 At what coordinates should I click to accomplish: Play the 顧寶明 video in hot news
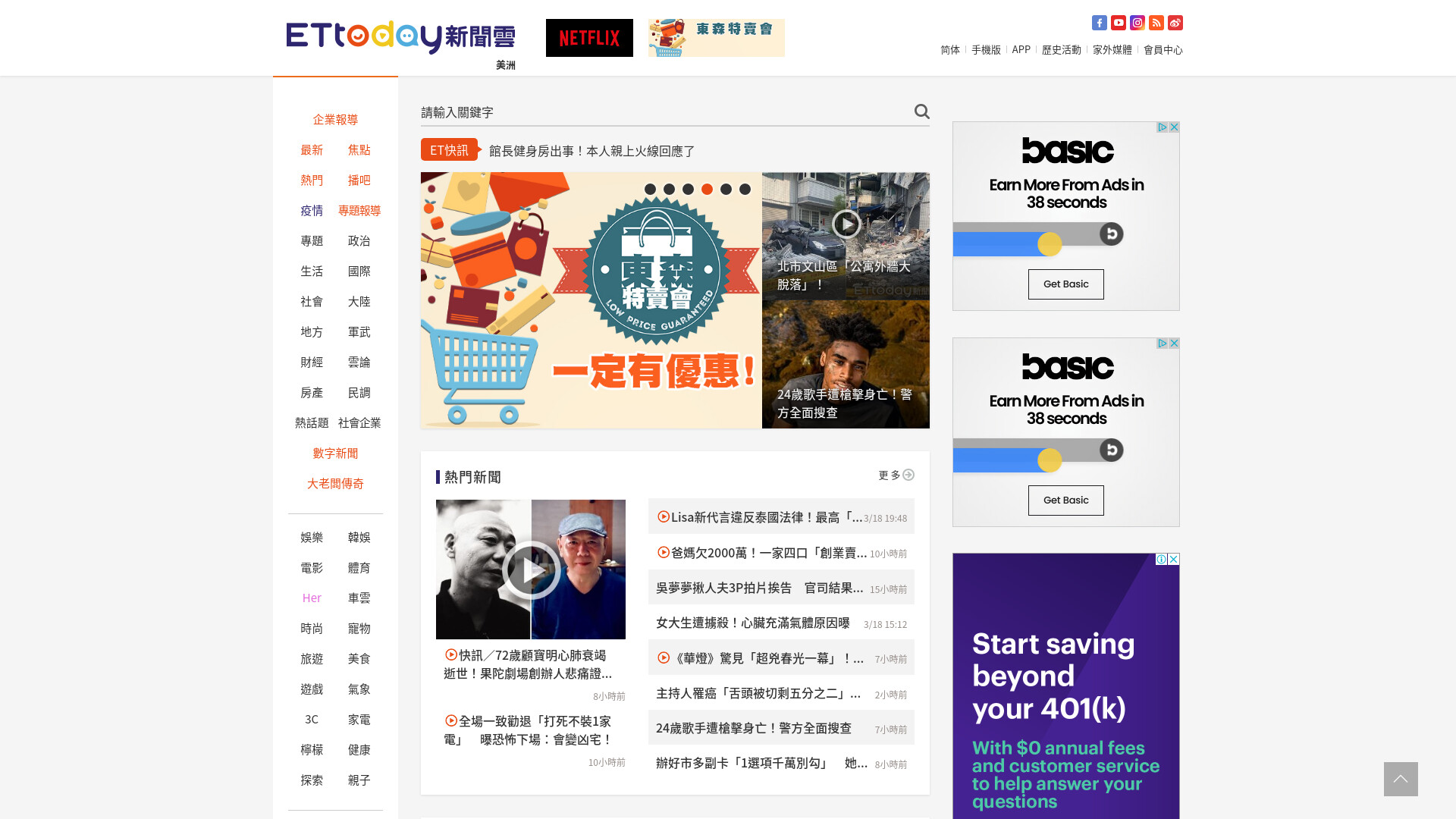[x=531, y=570]
